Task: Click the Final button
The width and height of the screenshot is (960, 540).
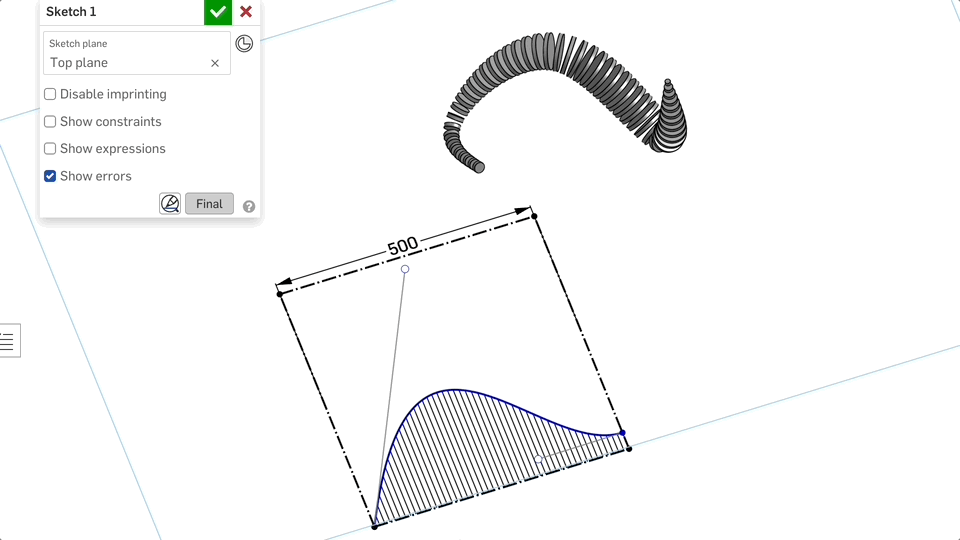Action: click(x=209, y=204)
